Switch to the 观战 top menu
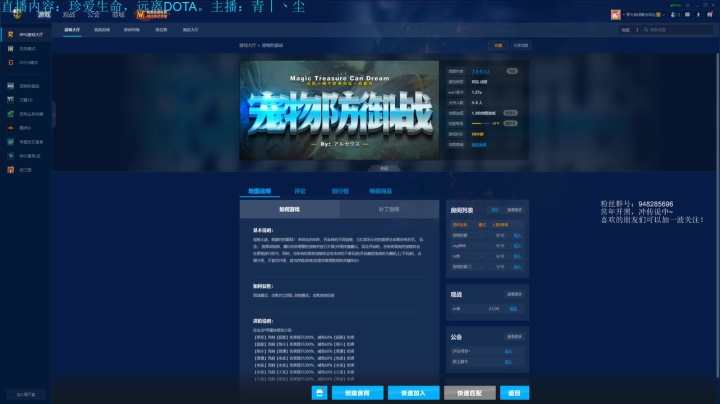 [69, 15]
